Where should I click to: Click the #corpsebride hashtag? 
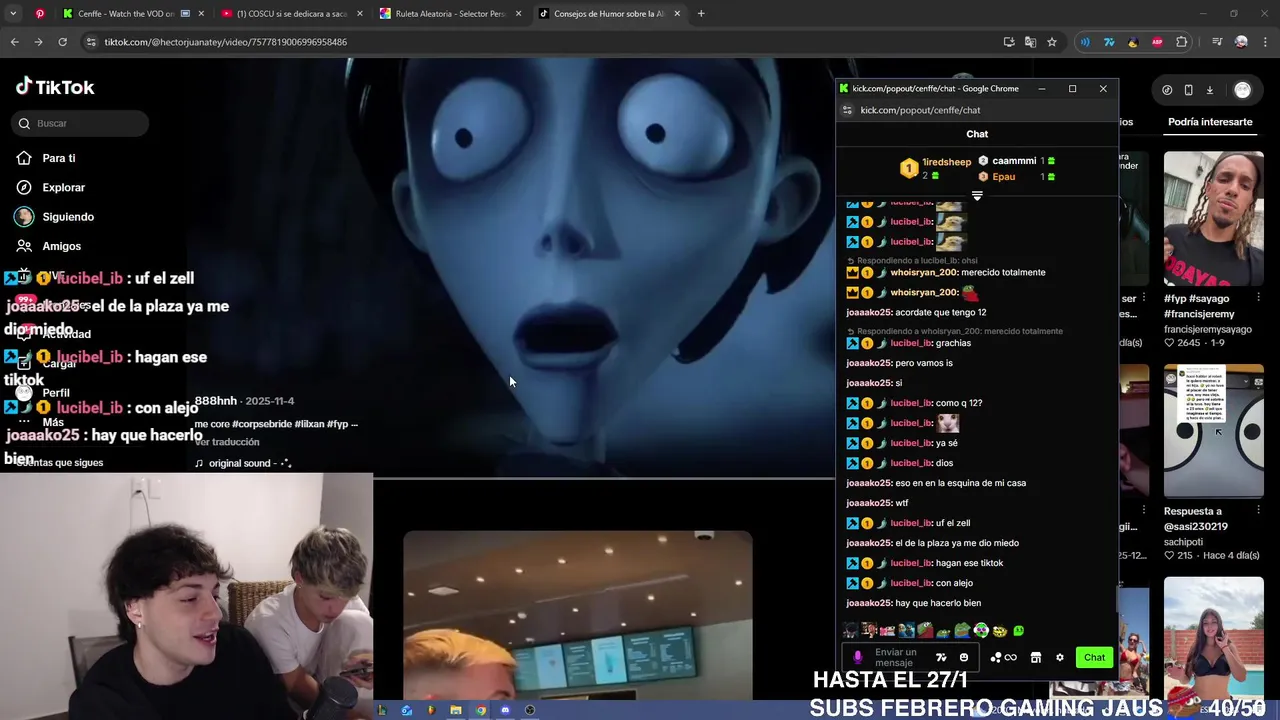click(263, 424)
